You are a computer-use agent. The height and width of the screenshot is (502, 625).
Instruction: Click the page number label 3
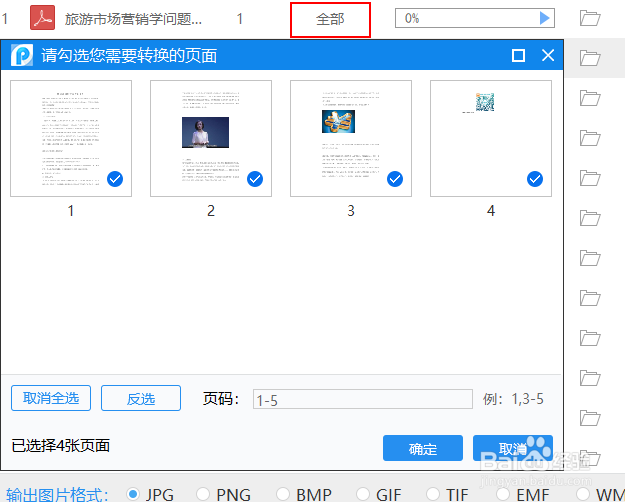[x=351, y=211]
